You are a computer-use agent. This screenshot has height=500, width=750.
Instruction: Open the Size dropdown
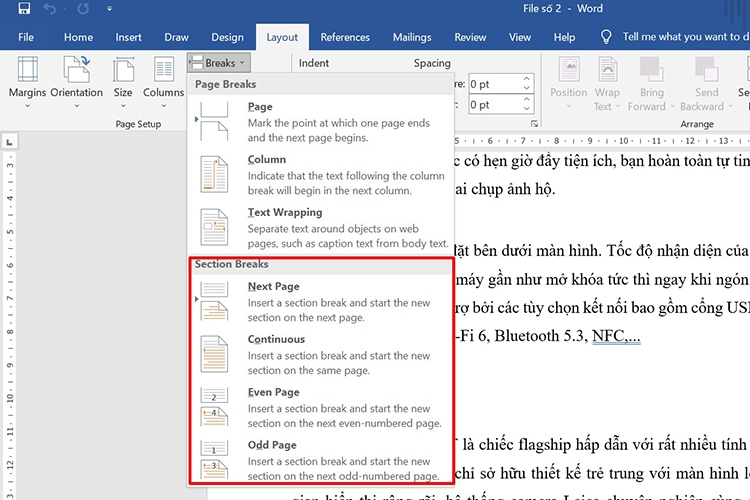pyautogui.click(x=123, y=82)
